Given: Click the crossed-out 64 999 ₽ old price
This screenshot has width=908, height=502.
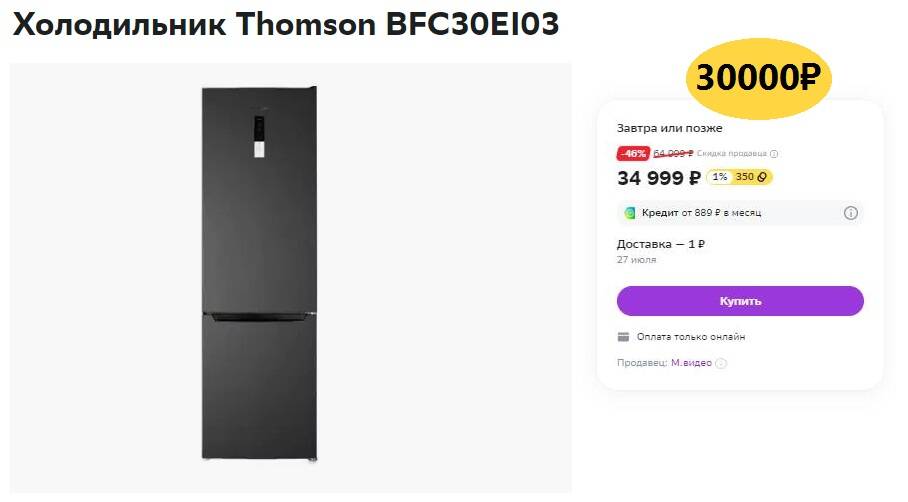Looking at the screenshot, I should [x=673, y=154].
